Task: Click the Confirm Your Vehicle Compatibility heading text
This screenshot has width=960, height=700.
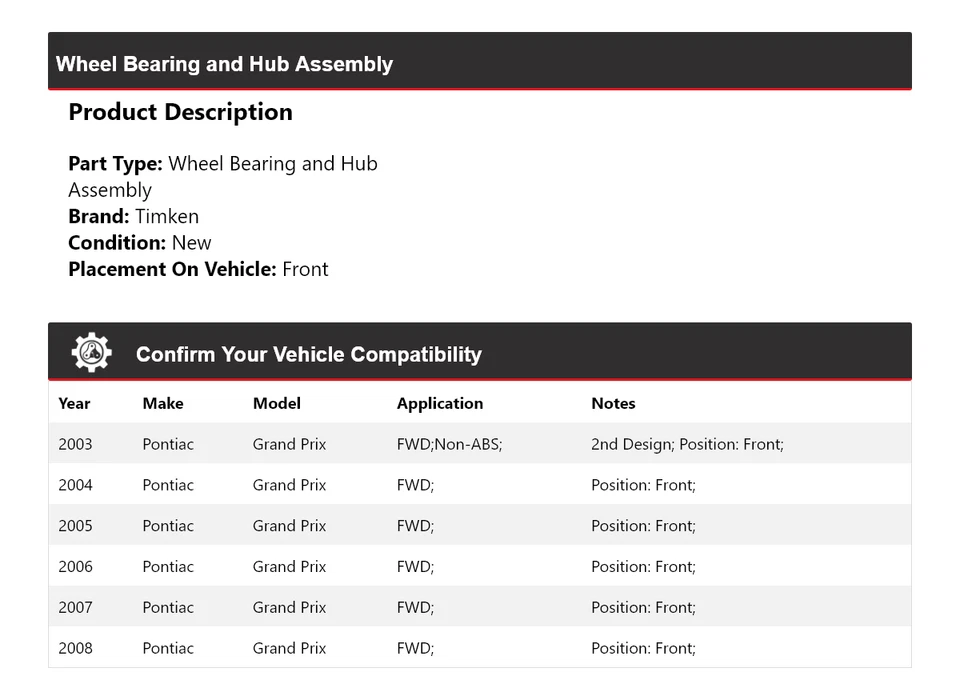Action: [308, 354]
